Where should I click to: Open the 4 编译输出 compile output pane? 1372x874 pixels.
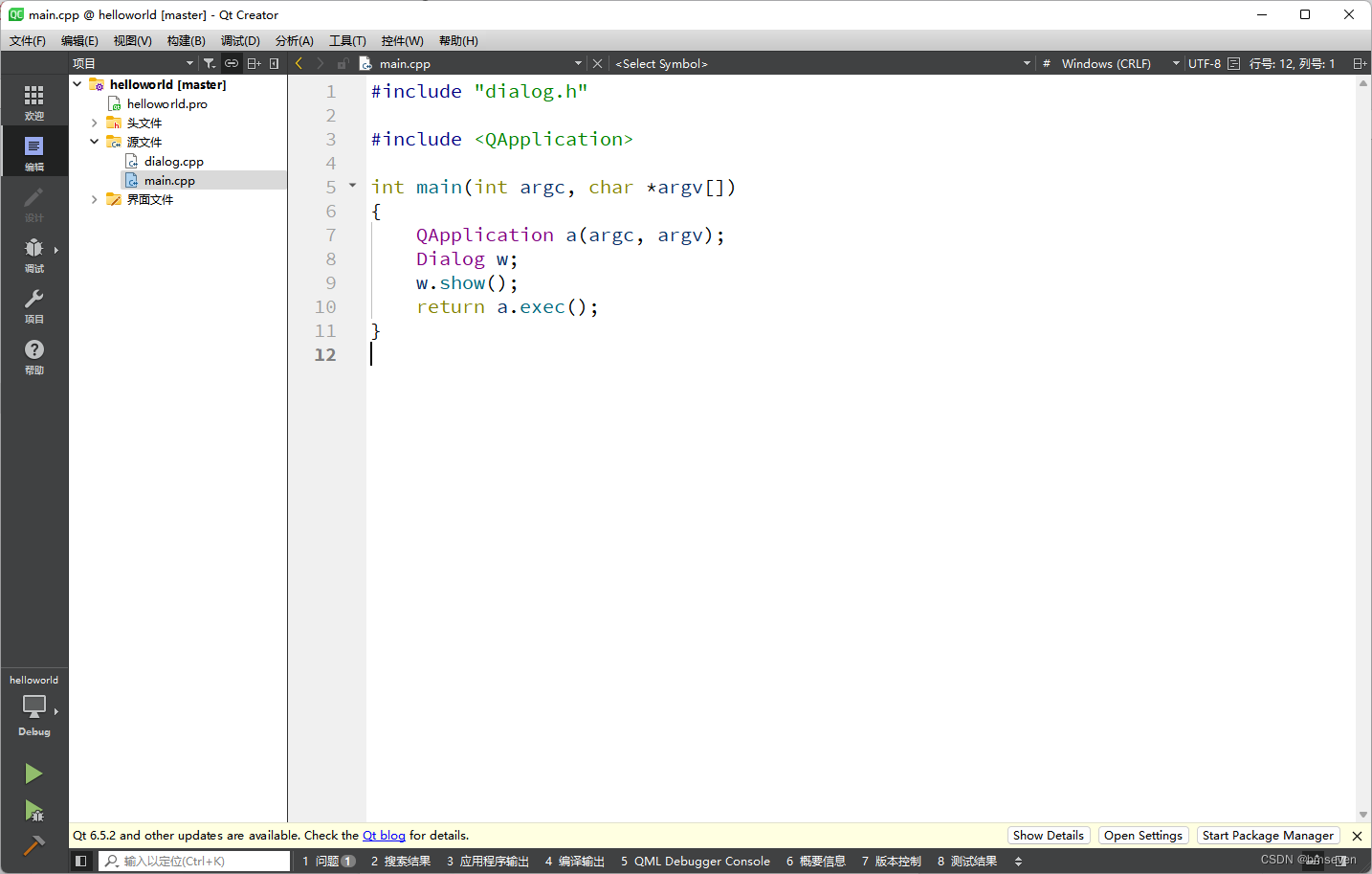pos(575,861)
